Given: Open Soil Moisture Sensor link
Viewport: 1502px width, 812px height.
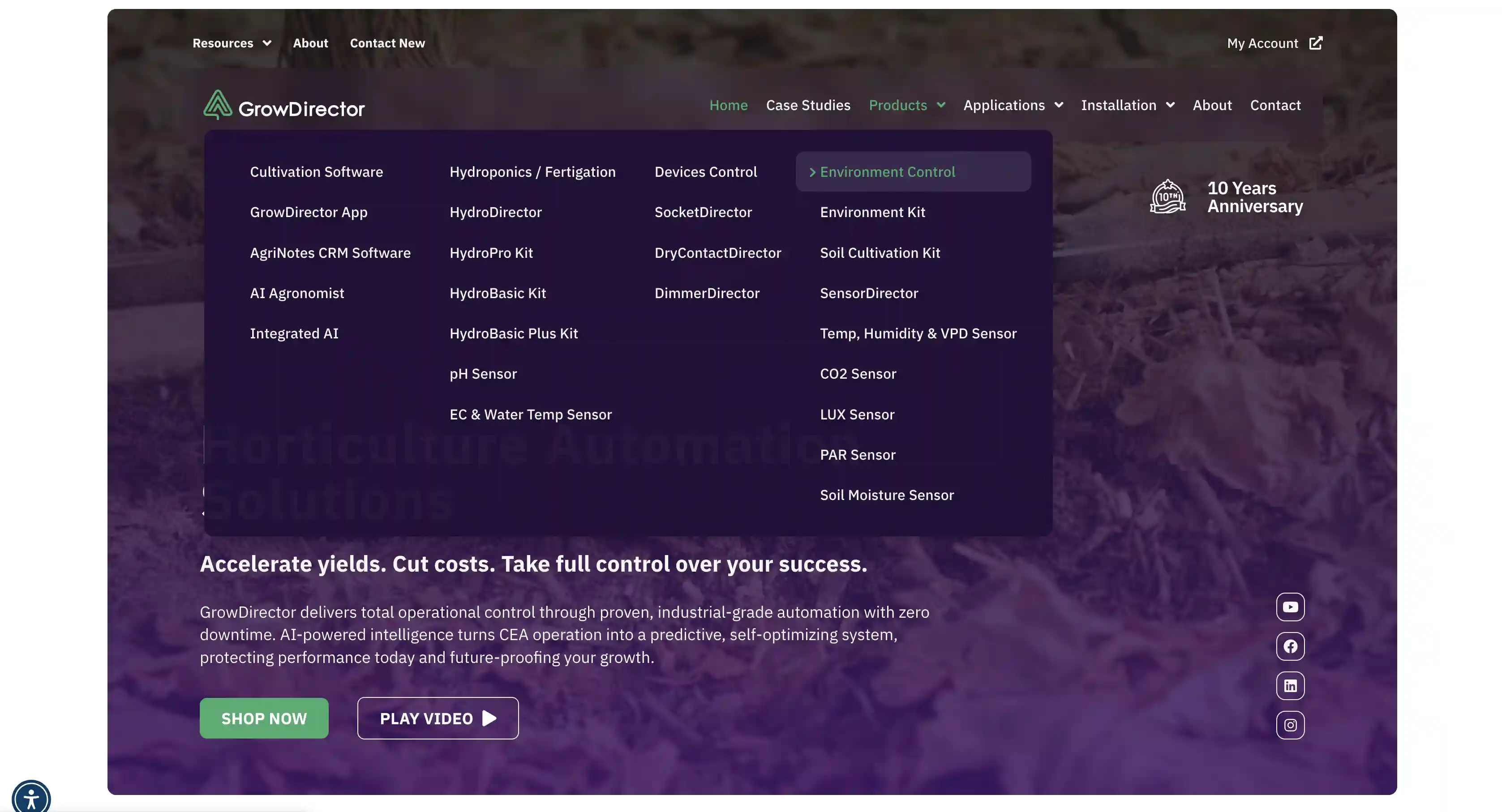Looking at the screenshot, I should 887,494.
